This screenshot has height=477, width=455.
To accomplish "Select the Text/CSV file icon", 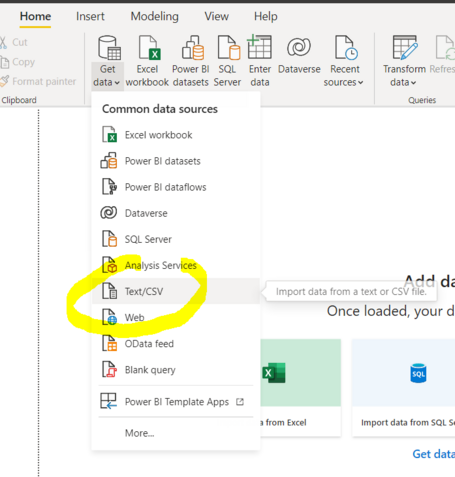I will (109, 291).
